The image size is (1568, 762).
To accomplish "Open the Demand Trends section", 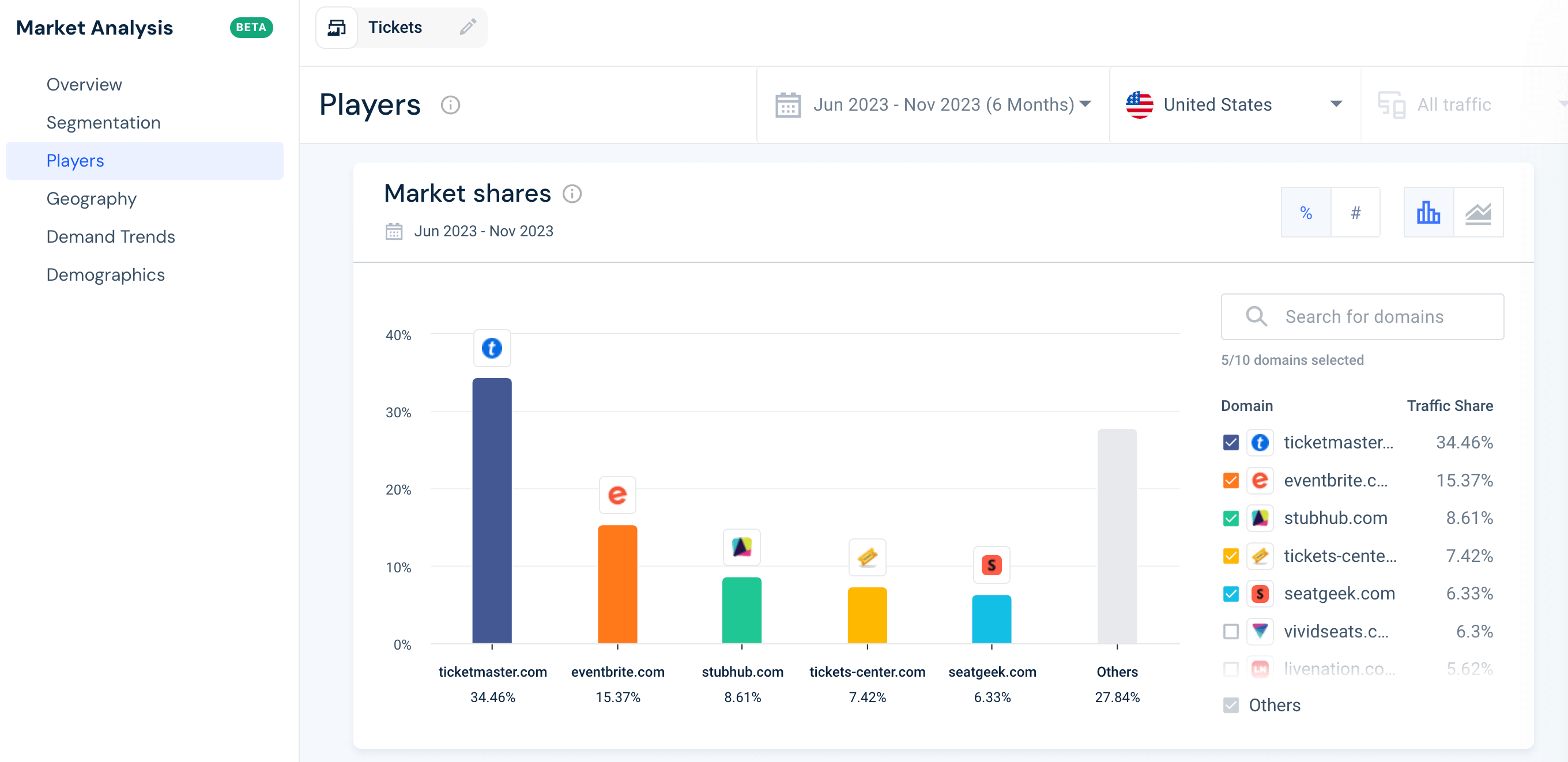I will pyautogui.click(x=111, y=237).
